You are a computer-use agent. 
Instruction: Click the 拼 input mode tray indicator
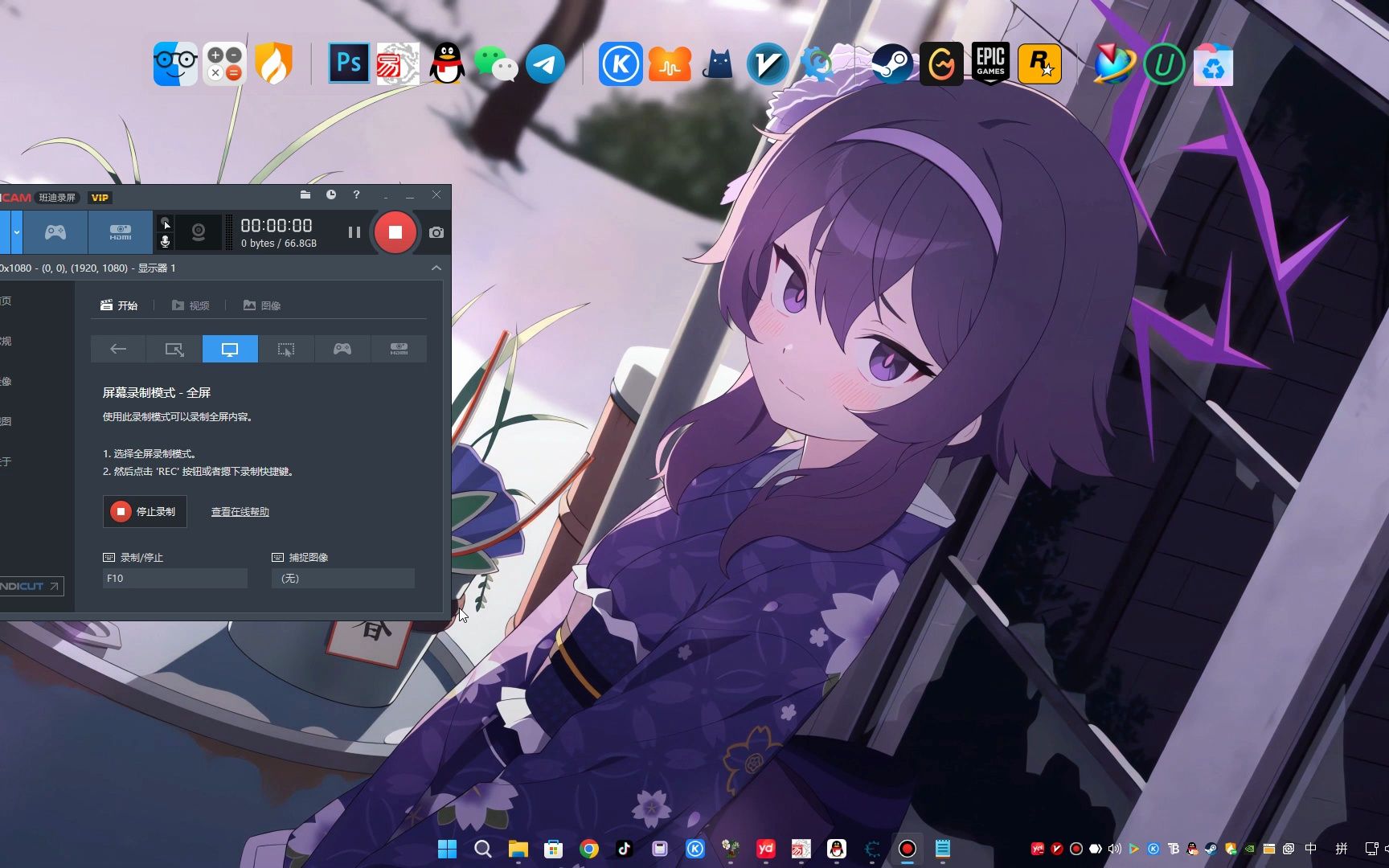(x=1341, y=849)
